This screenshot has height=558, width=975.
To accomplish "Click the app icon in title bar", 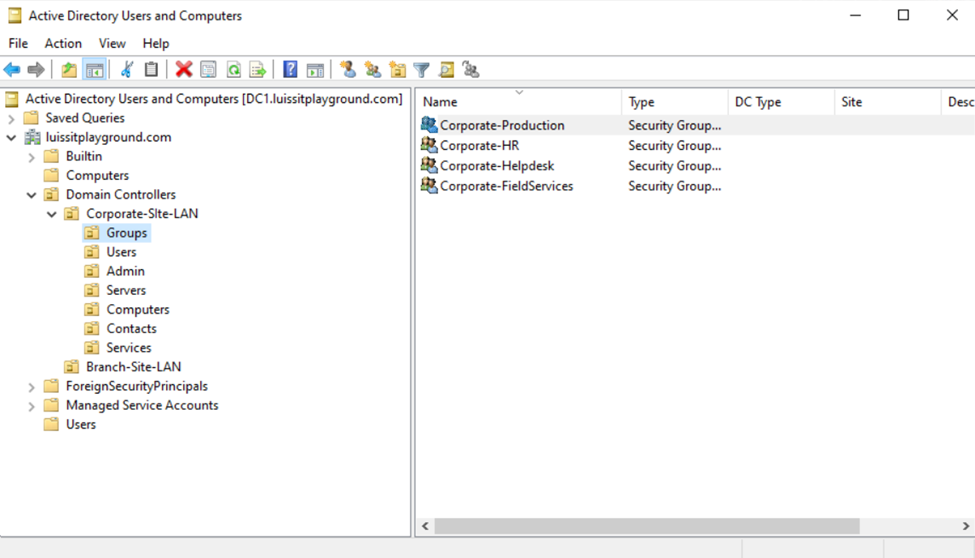I will (x=14, y=16).
